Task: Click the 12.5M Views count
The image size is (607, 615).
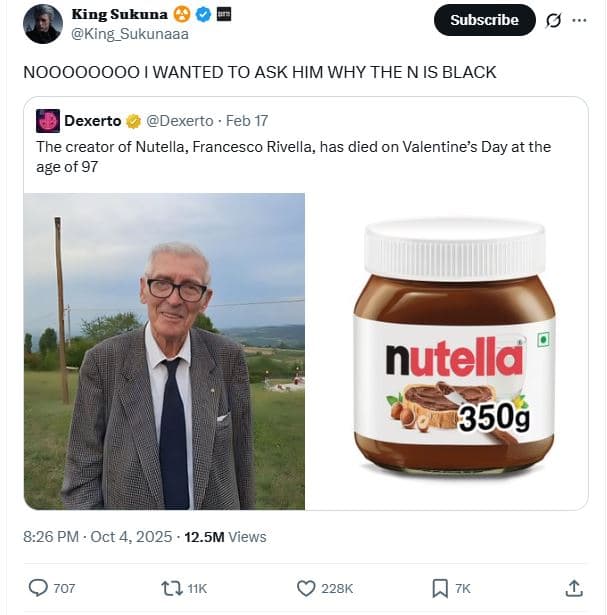Action: click(222, 537)
